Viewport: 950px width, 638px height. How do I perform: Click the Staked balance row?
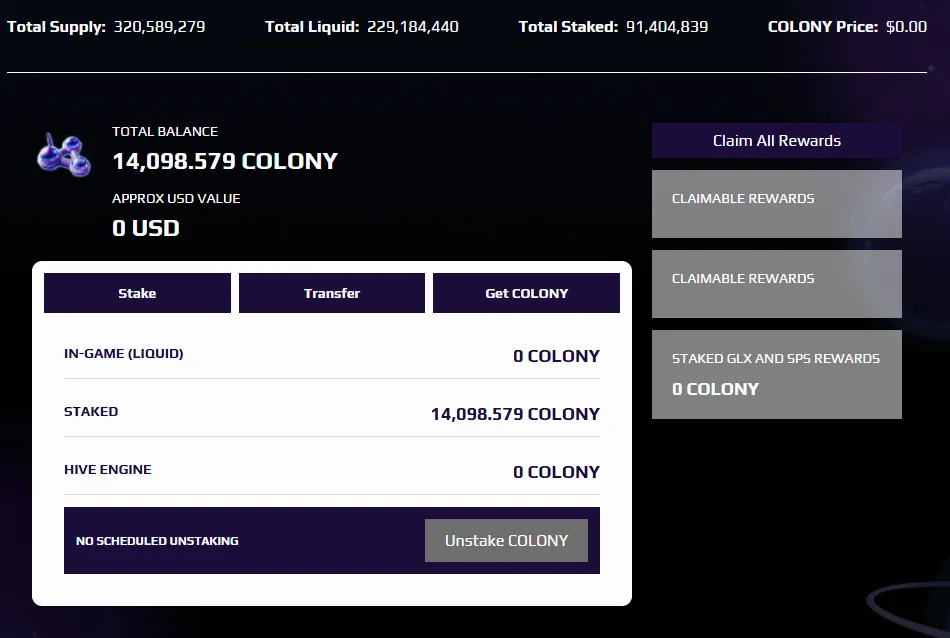(332, 413)
